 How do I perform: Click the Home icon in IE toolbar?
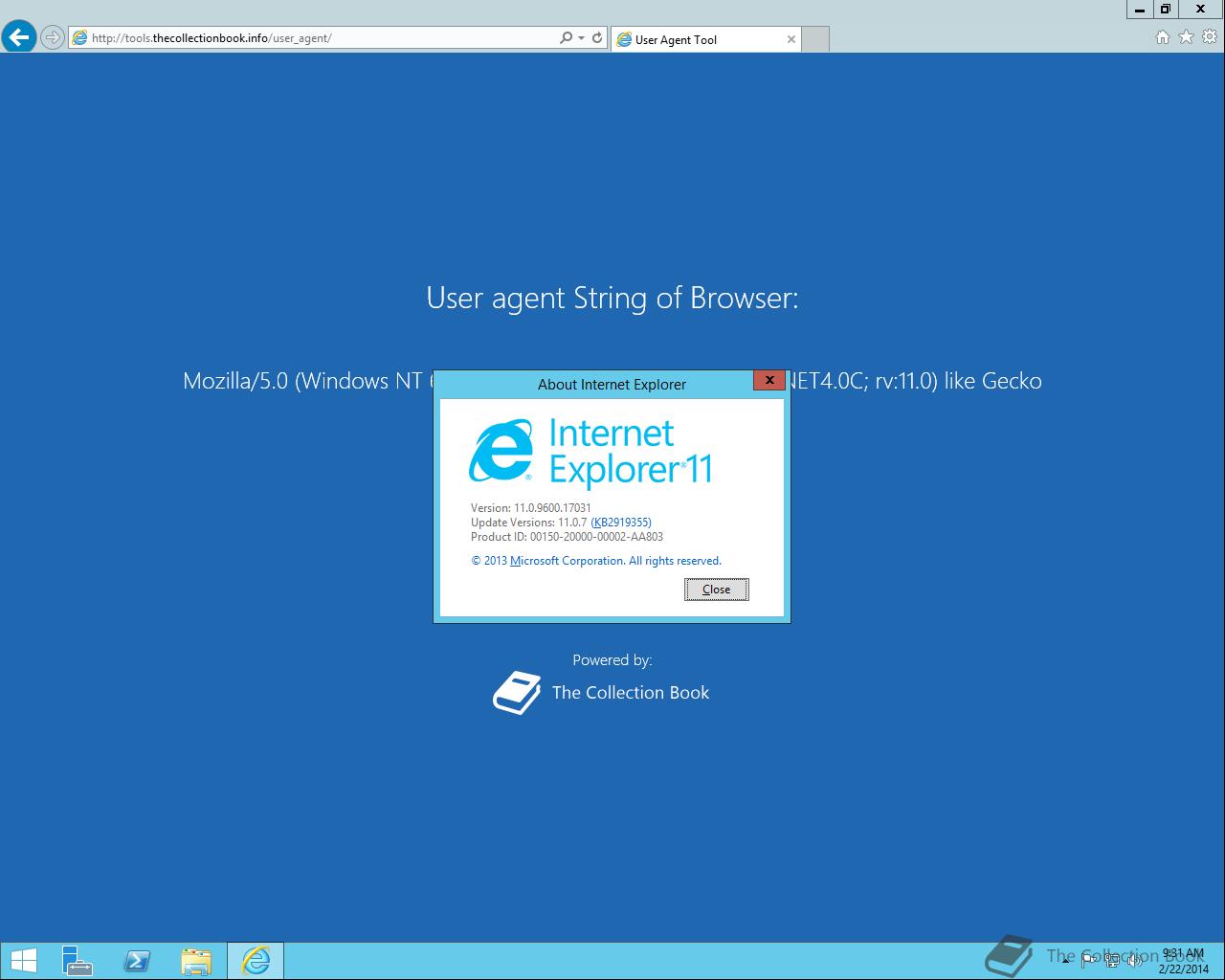click(x=1163, y=37)
